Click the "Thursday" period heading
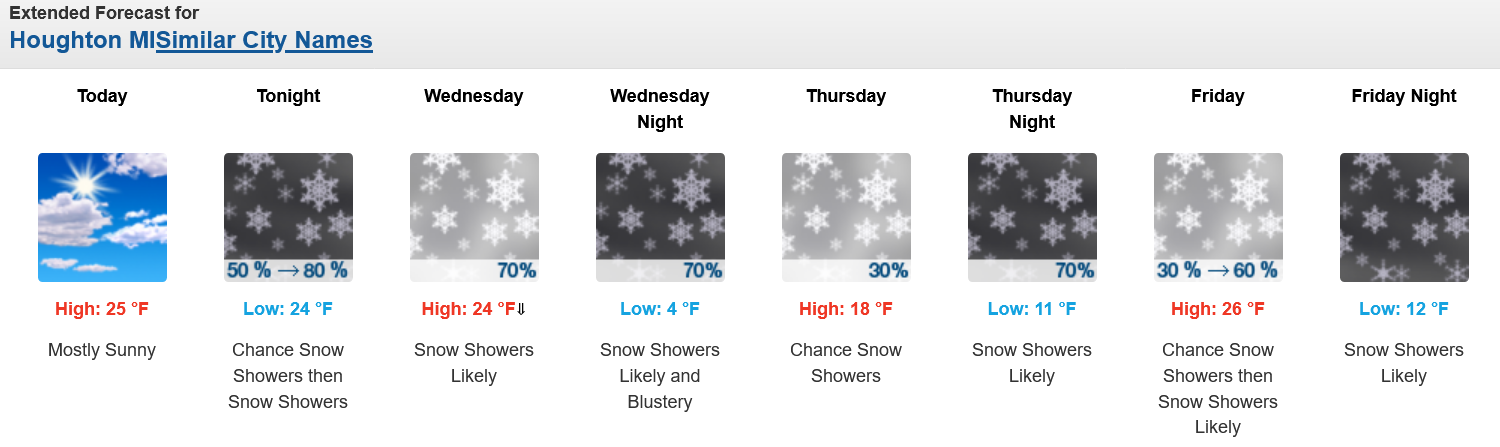1500x447 pixels. pos(846,96)
